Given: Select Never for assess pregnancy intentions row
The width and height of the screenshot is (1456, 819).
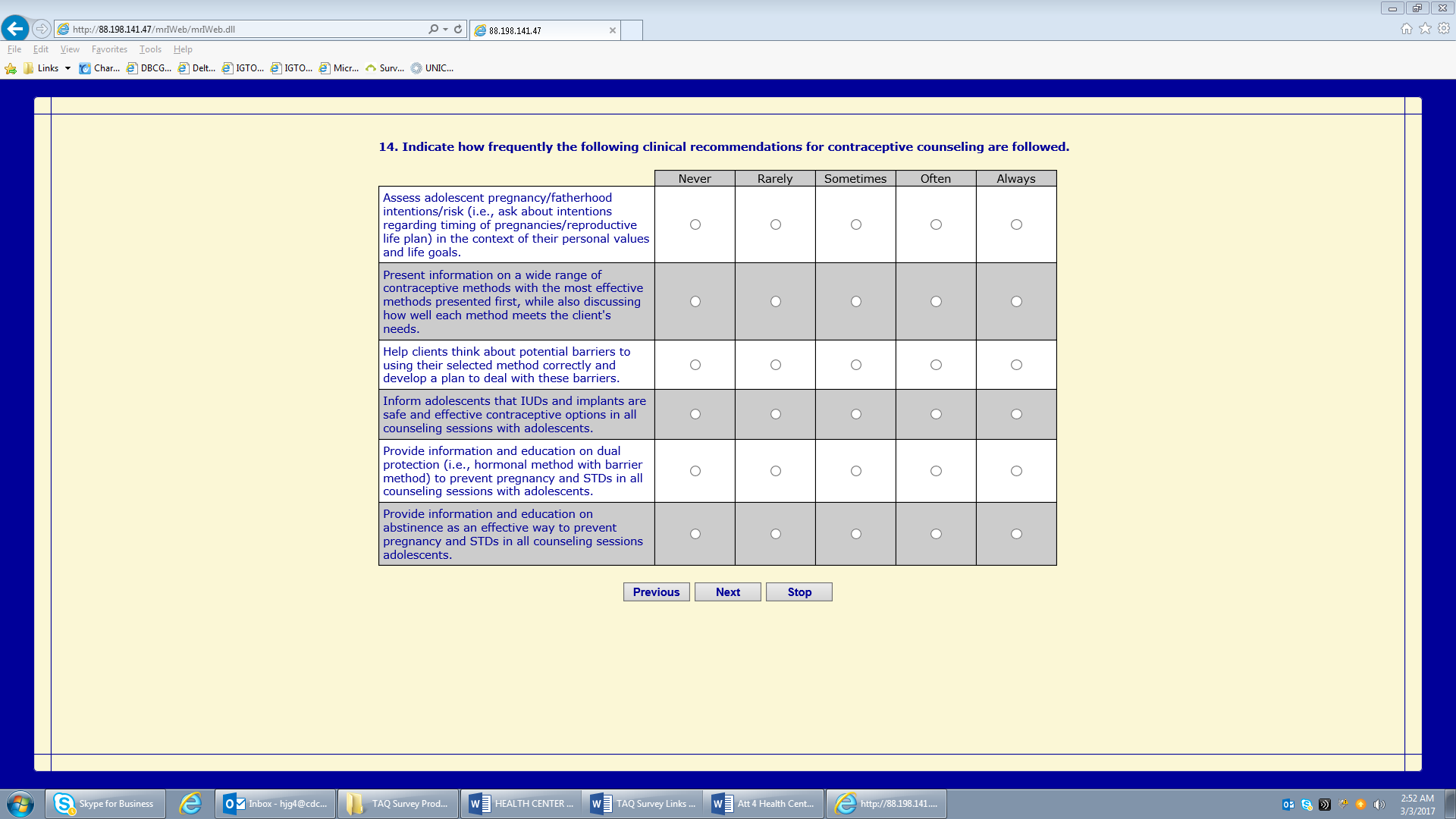Looking at the screenshot, I should point(695,224).
